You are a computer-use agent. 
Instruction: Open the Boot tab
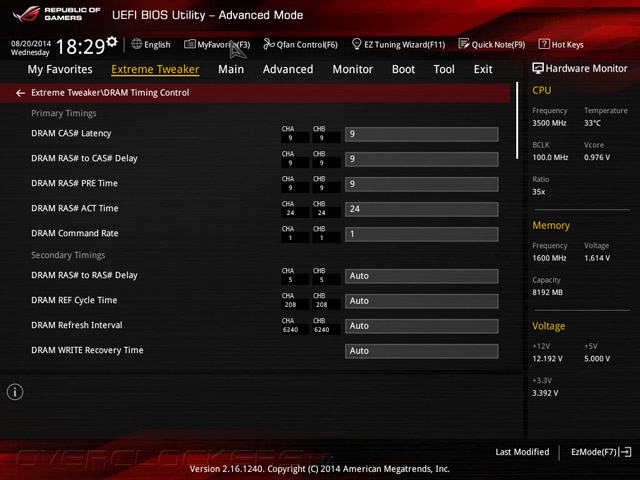(403, 69)
